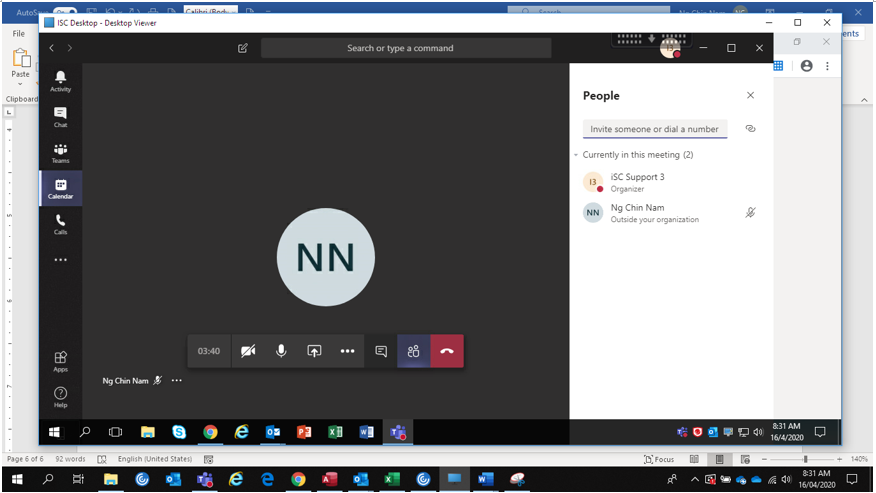
Task: Open Excel on remote taskbar
Action: 335,432
